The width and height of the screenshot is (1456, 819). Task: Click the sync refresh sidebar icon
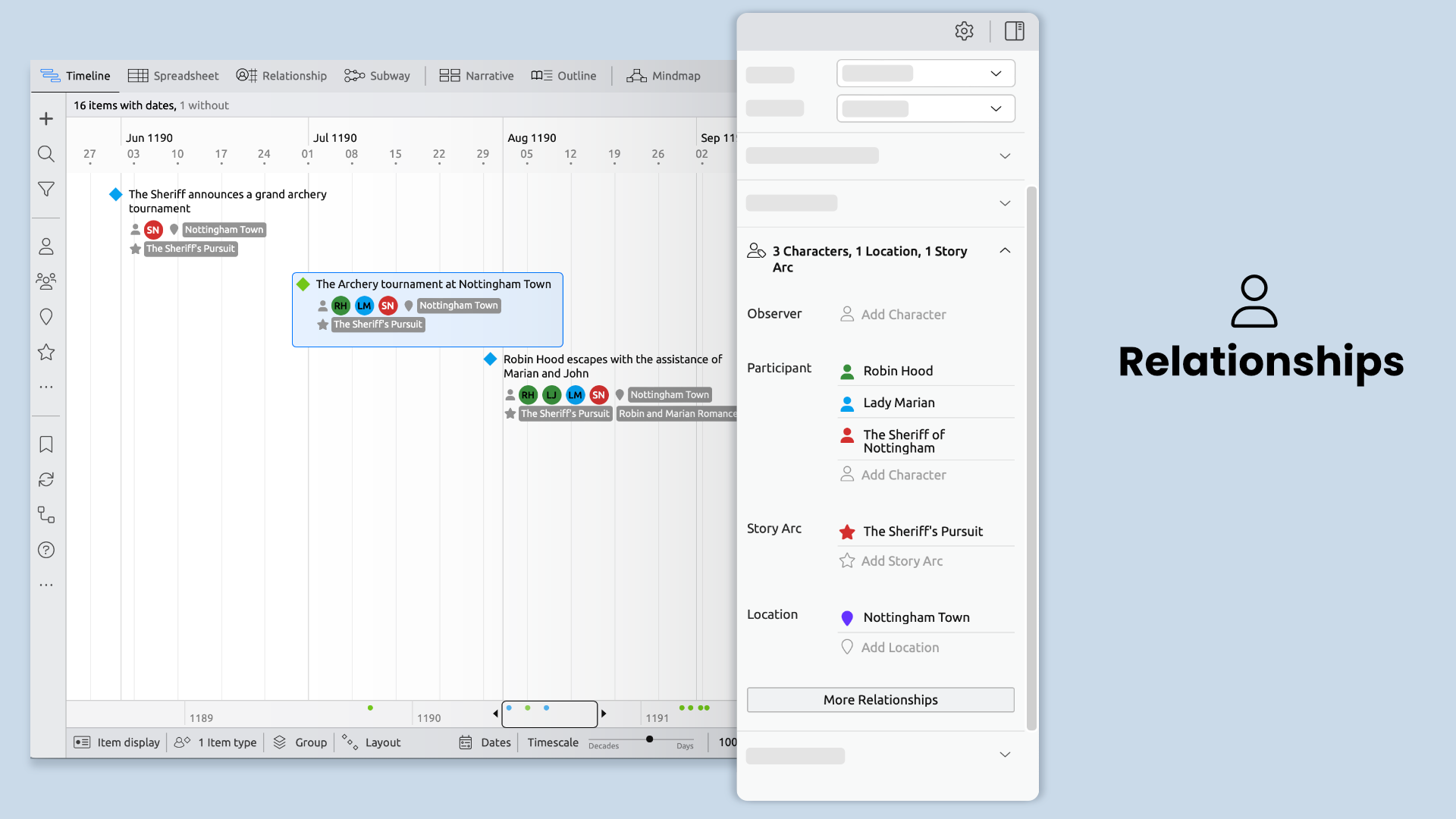(x=46, y=479)
